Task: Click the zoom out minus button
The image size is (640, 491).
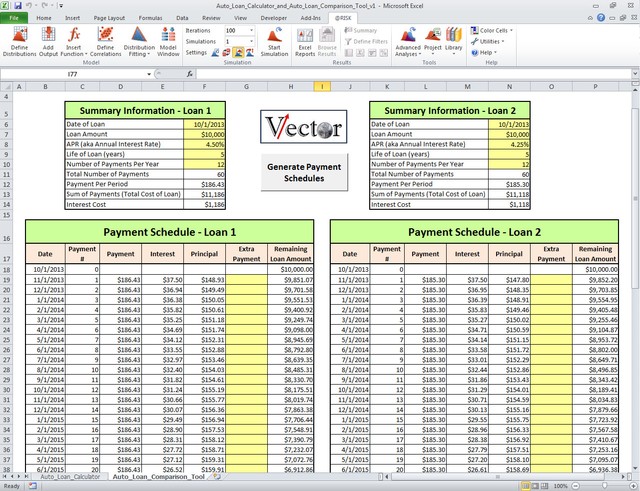Action: click(x=576, y=486)
